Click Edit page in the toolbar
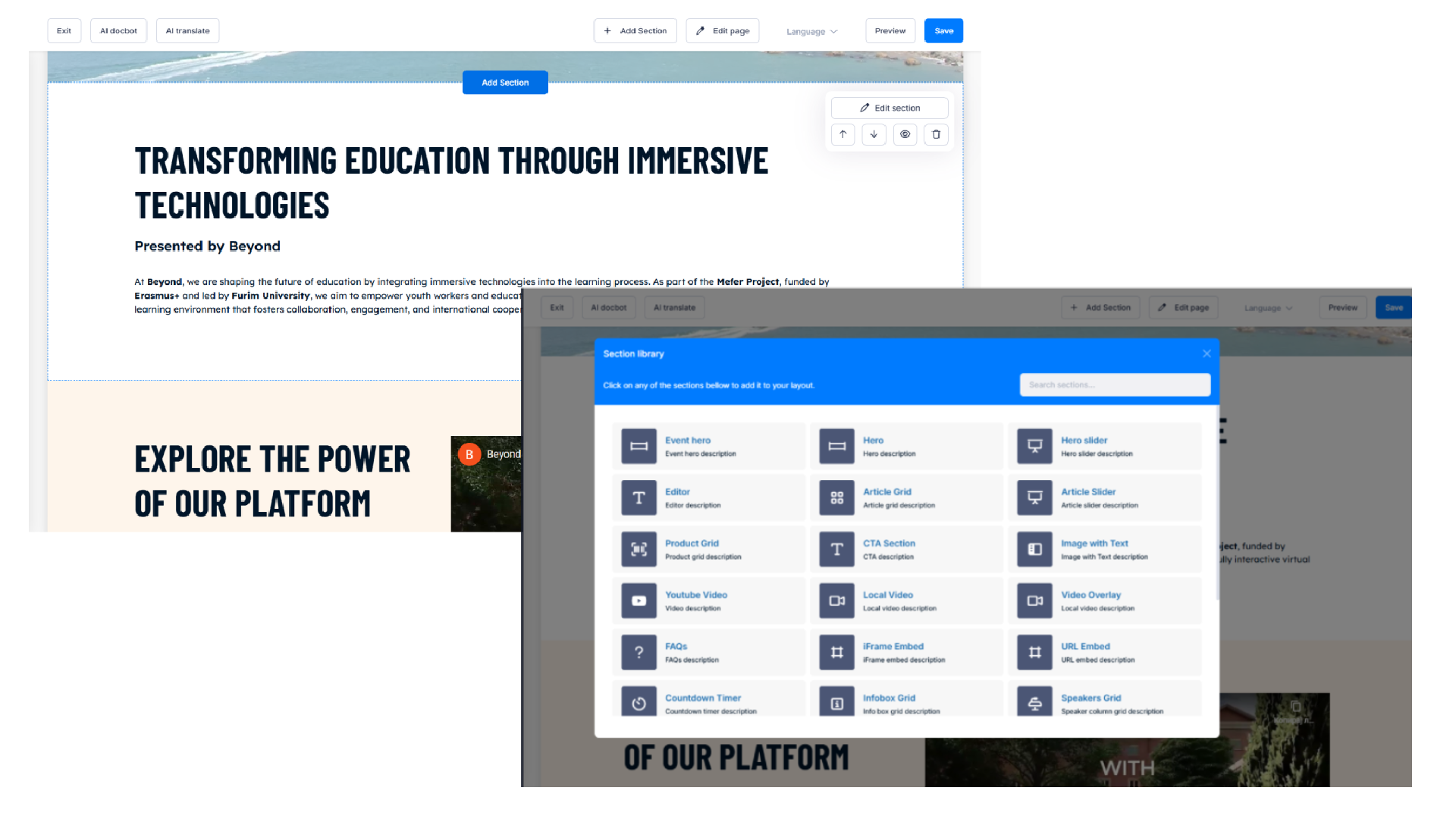1456x819 pixels. point(723,31)
